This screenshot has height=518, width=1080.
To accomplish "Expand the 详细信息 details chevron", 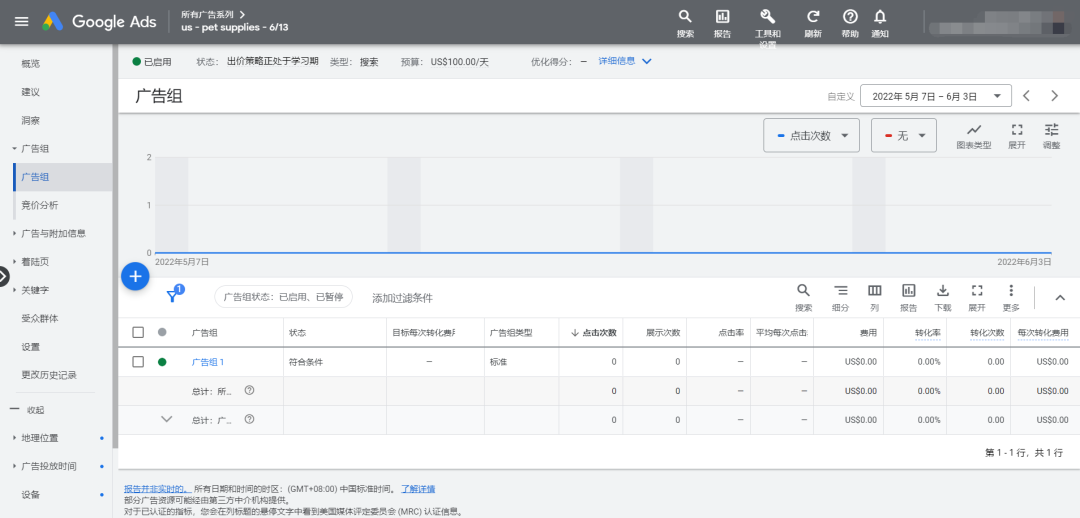I will pyautogui.click(x=647, y=61).
